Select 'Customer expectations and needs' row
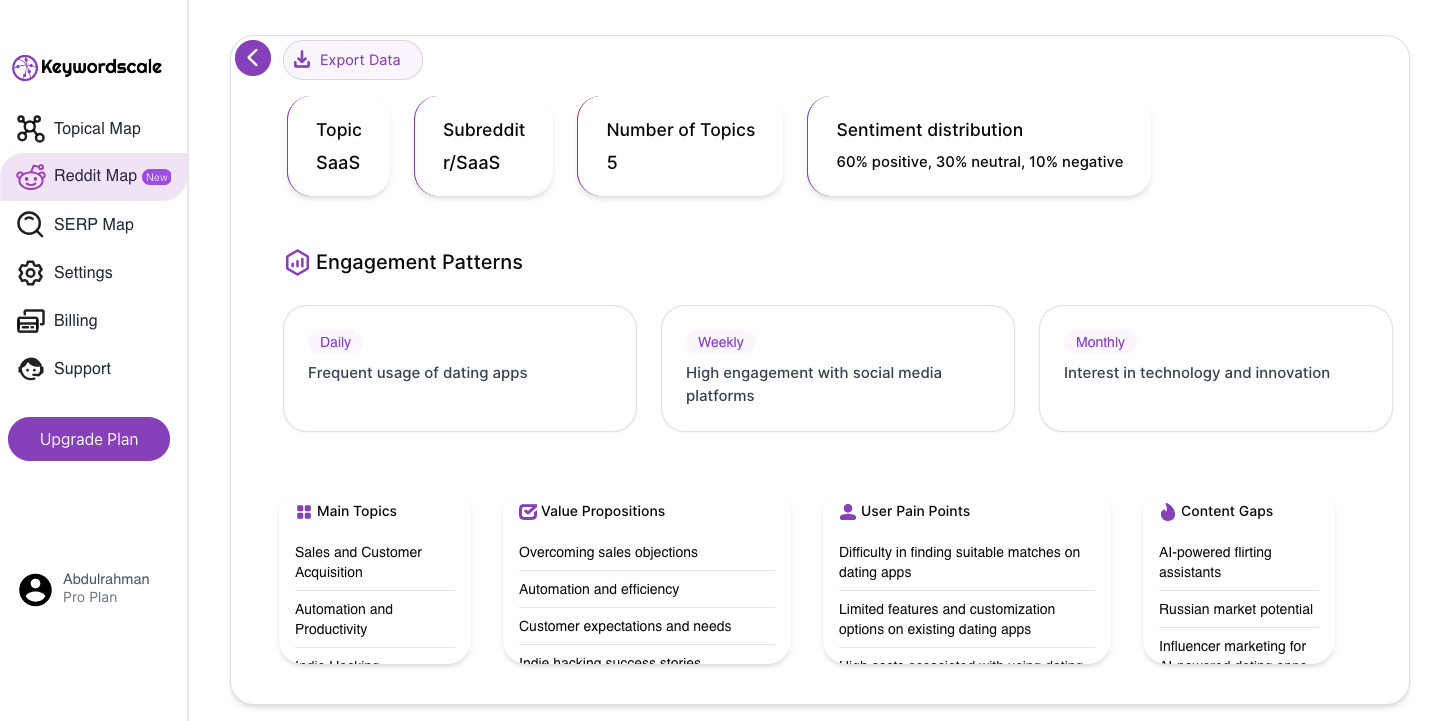Viewport: 1438px width, 721px height. pyautogui.click(x=647, y=626)
